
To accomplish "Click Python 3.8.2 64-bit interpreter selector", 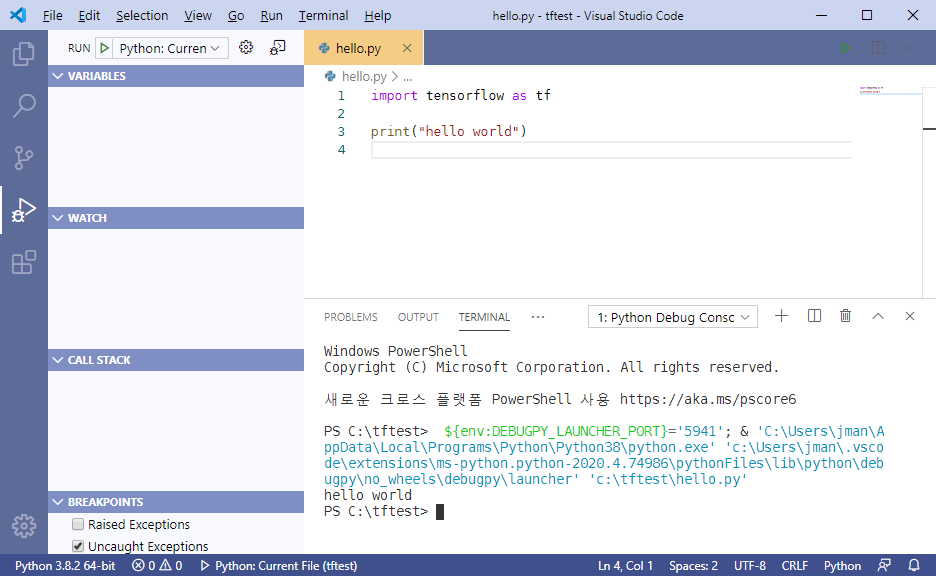I will (65, 565).
